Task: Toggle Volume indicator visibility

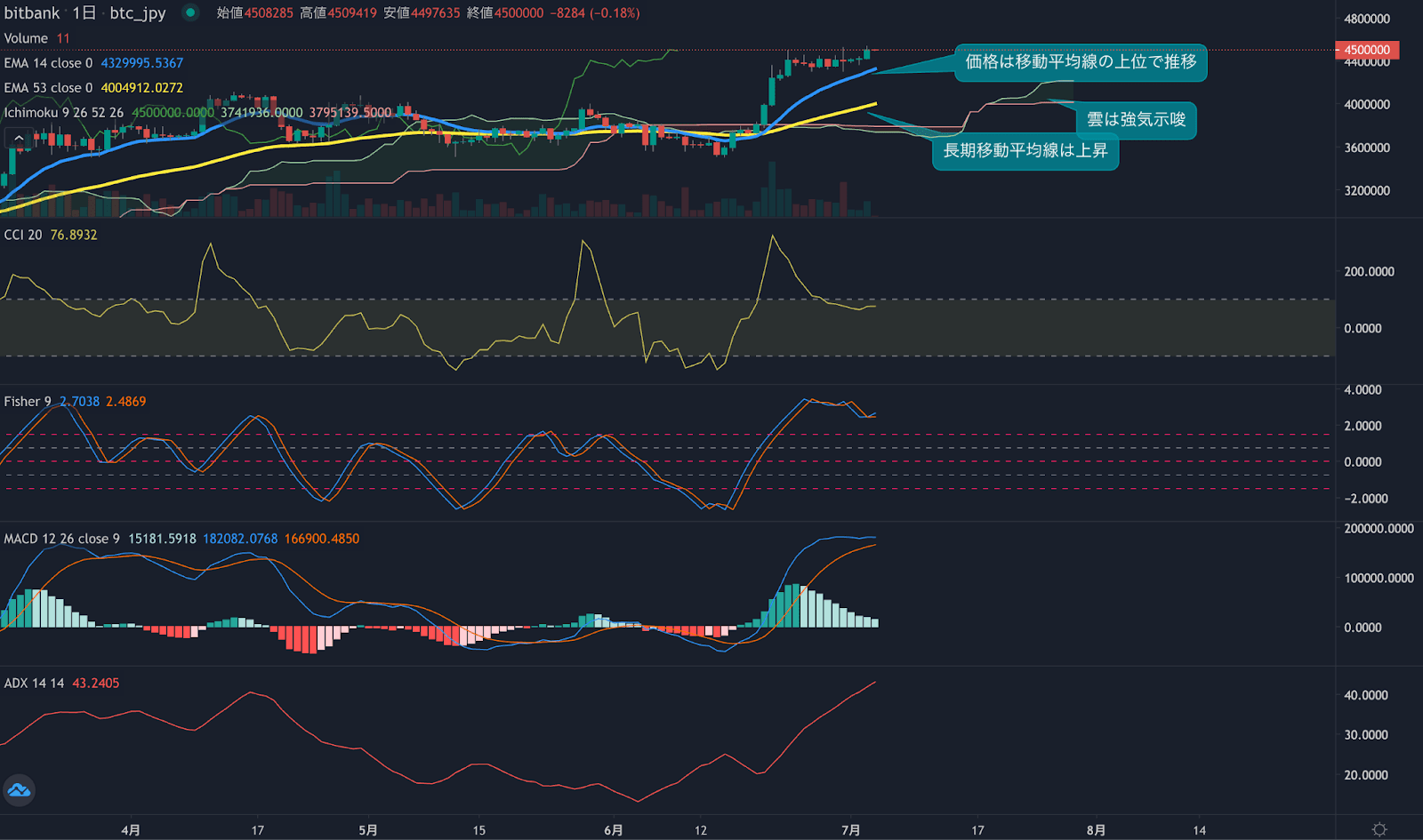Action: point(28,38)
